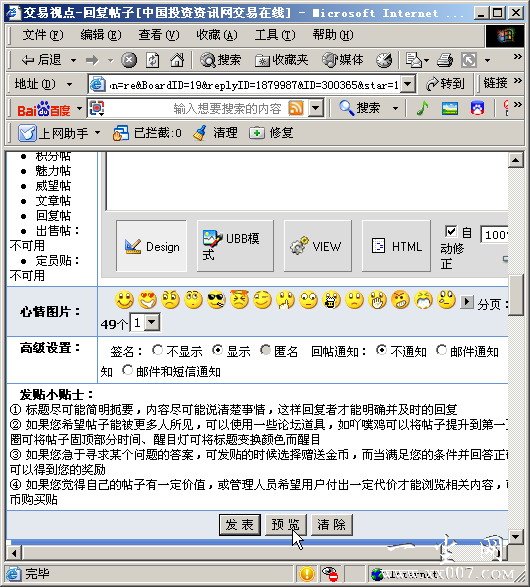Viewport: 530px width, 587px height.
Task: Click the 清除 clear button
Action: [332, 525]
